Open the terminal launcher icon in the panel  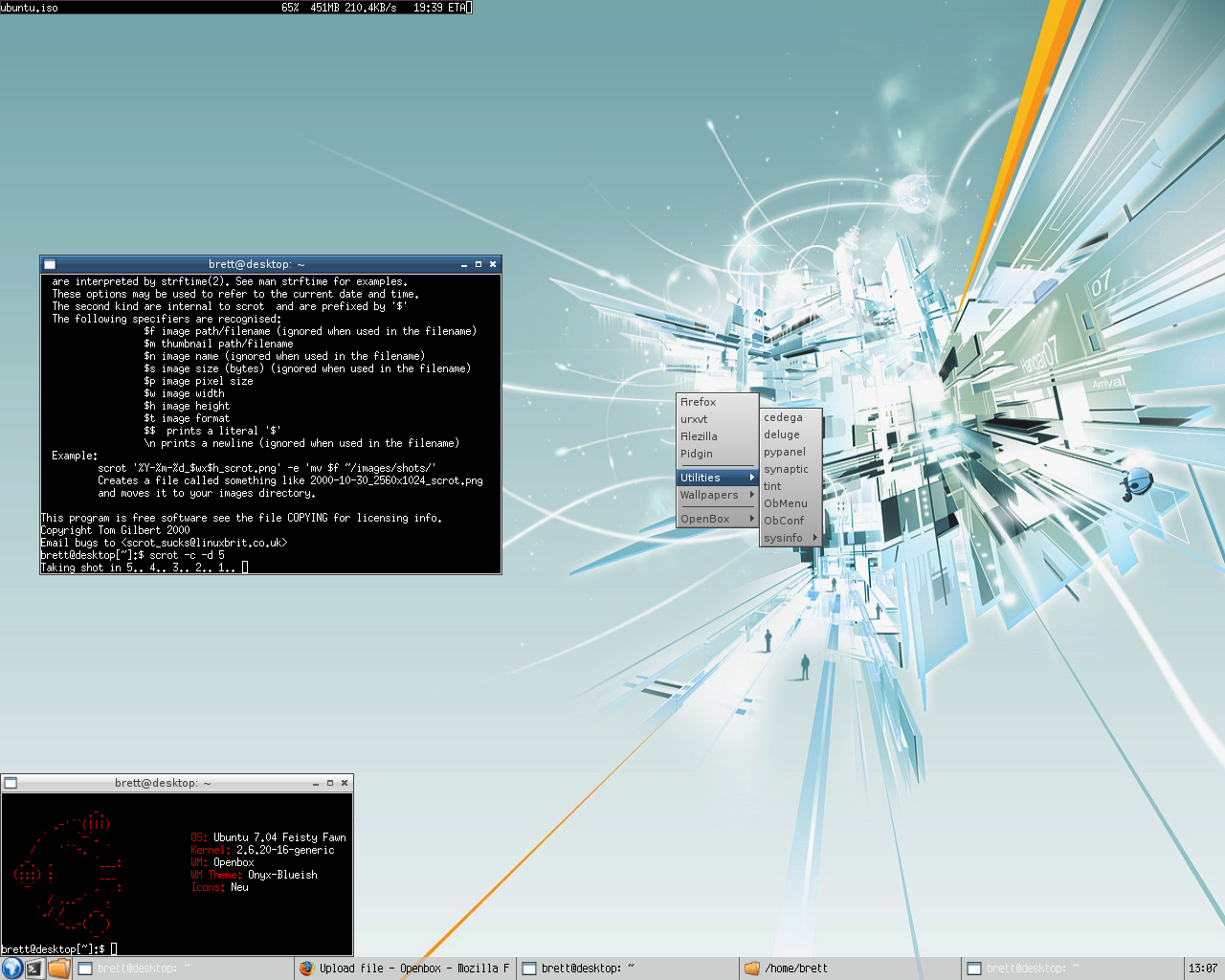pos(34,969)
